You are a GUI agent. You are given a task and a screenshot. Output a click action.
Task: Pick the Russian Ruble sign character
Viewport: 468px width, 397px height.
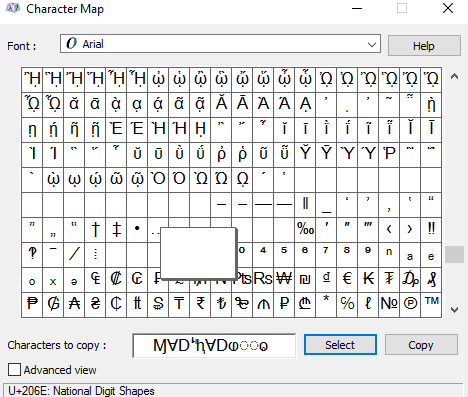tap(284, 304)
